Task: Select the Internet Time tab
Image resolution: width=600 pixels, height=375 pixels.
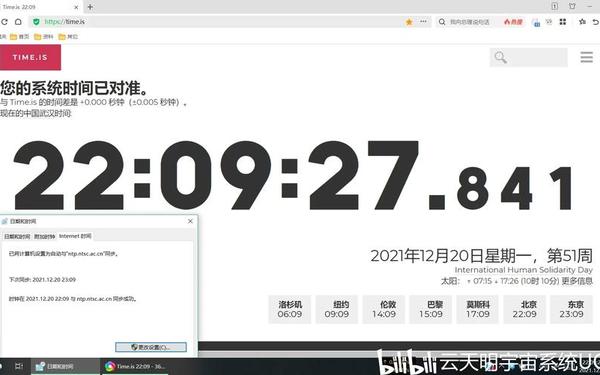Action: (75, 236)
